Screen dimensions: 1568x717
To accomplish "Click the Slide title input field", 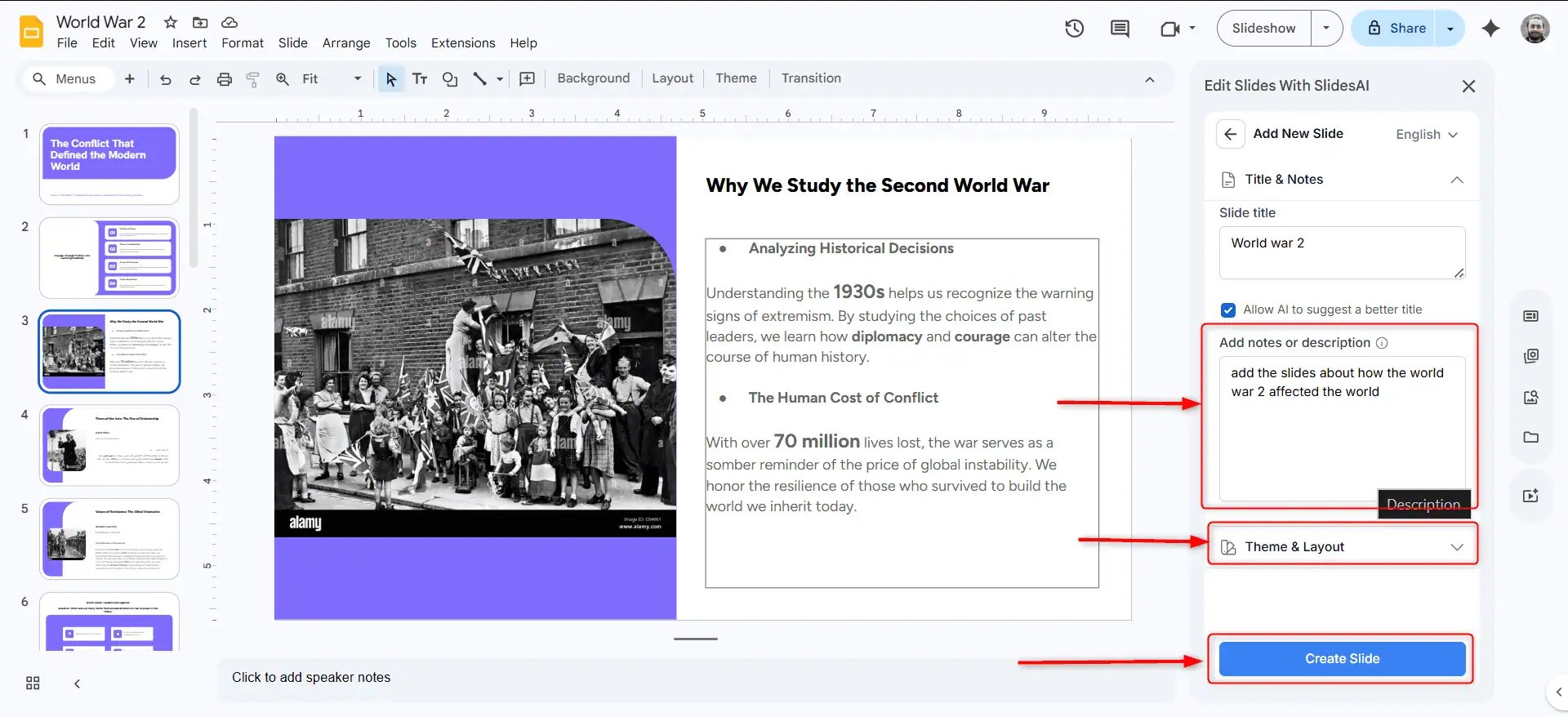I will pos(1342,253).
